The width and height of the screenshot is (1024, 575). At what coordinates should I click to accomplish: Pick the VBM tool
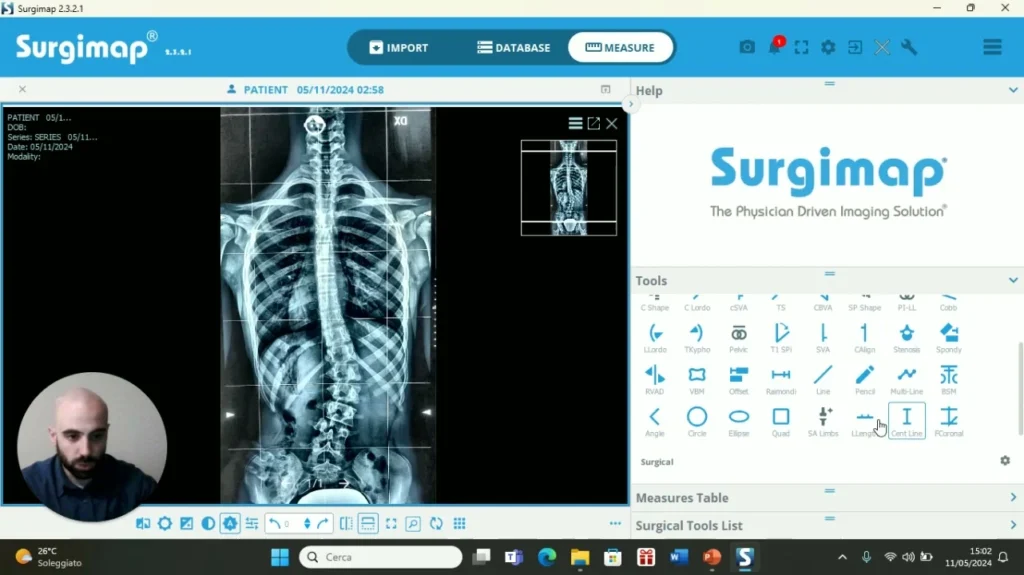(x=697, y=380)
